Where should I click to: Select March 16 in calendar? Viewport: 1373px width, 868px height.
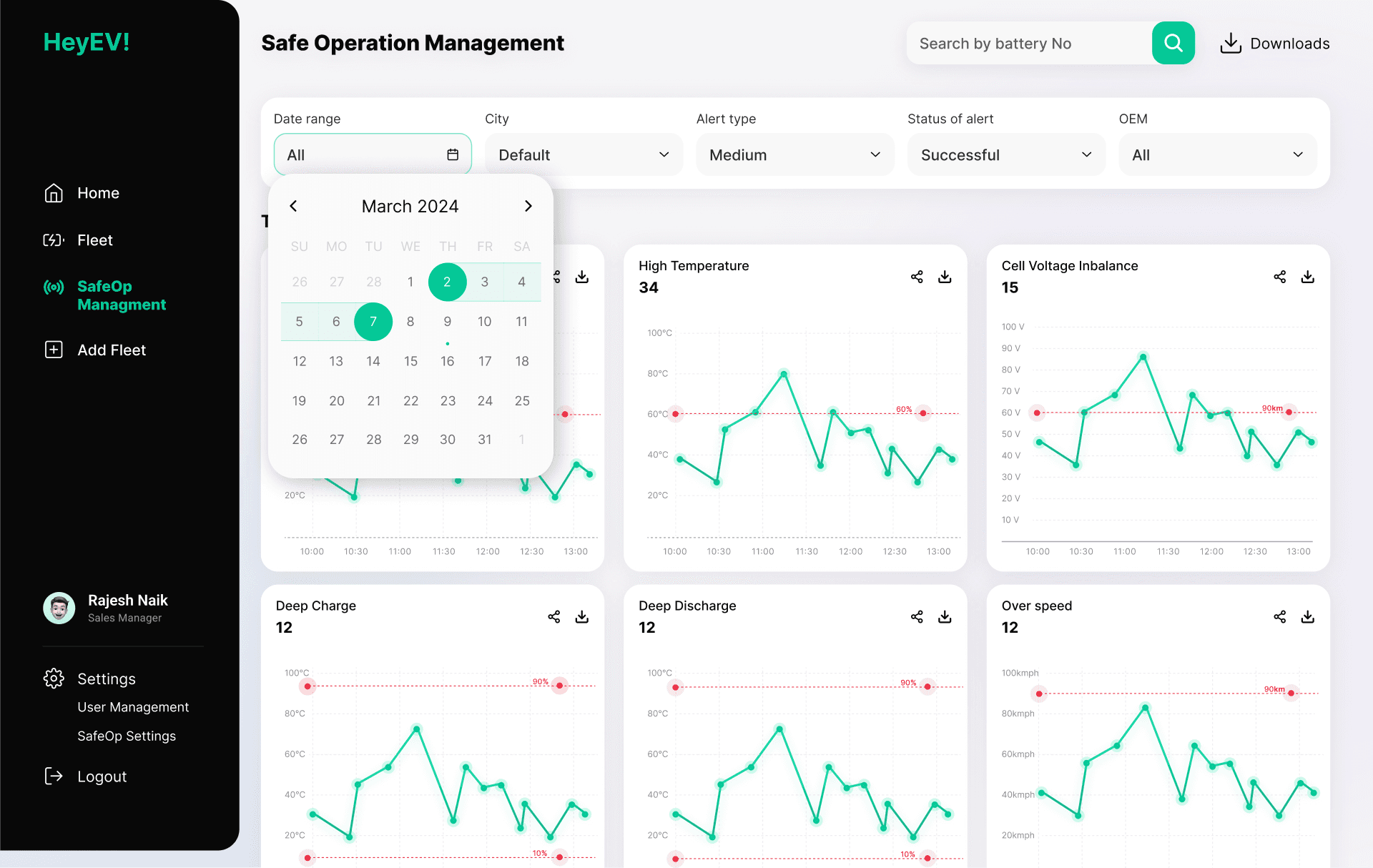447,361
